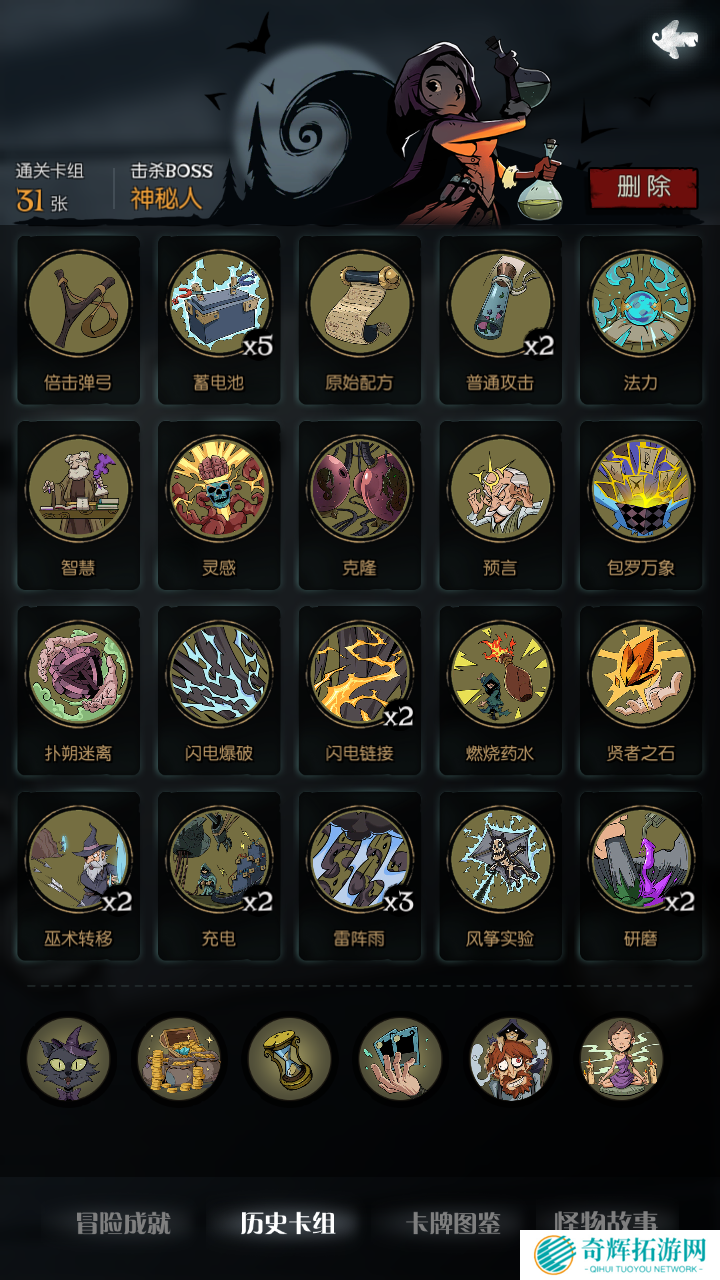The height and width of the screenshot is (1280, 720).
Task: Click the red 删除 delete button
Action: pos(643,187)
